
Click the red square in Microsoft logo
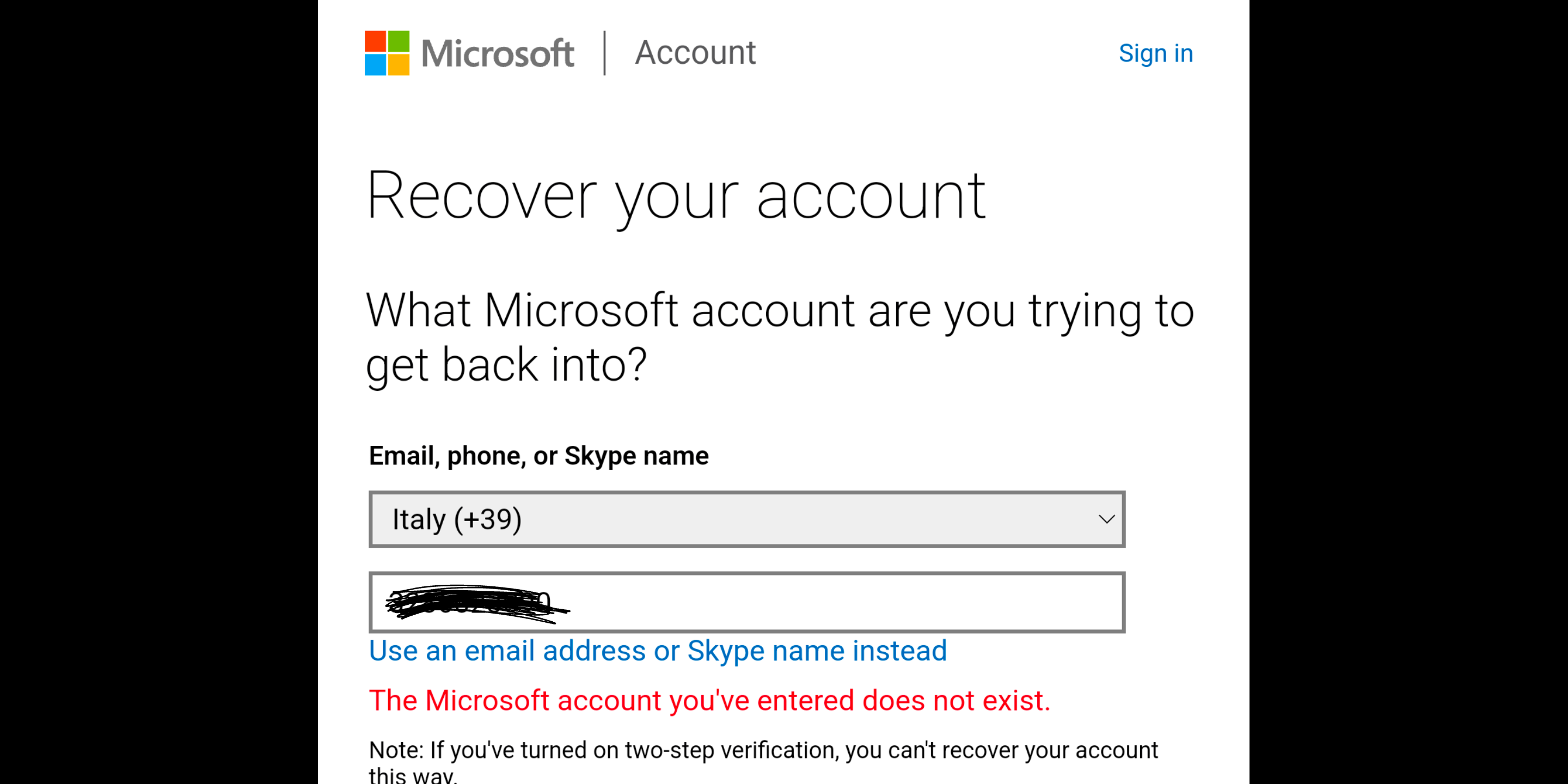pos(375,41)
